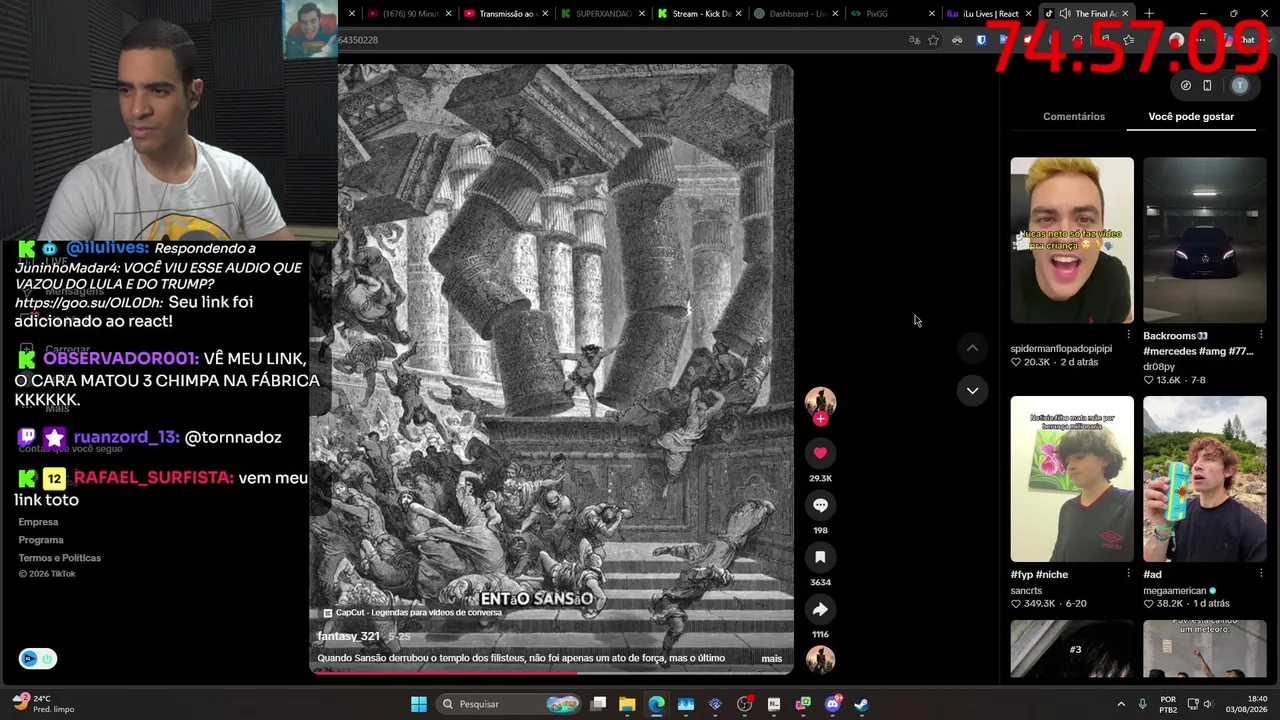Image resolution: width=1280 pixels, height=720 pixels.
Task: Follow creator with the red plus badge
Action: pyautogui.click(x=820, y=419)
